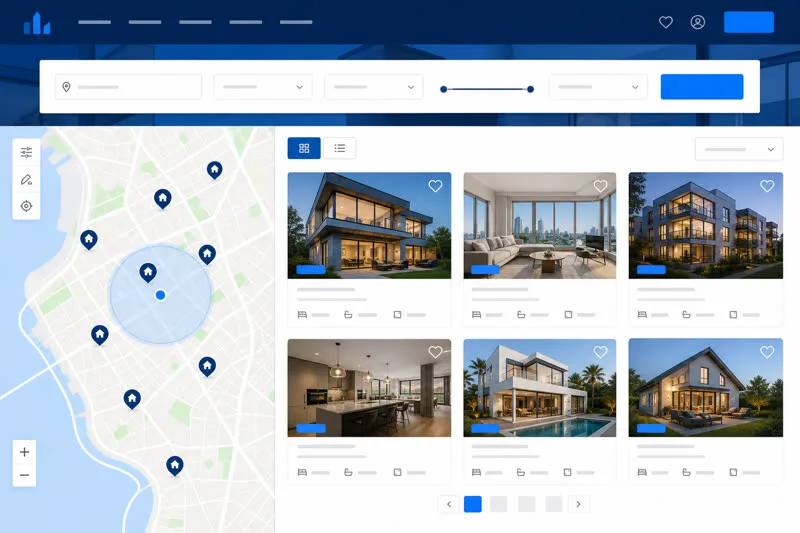Click the range slider's right handle
This screenshot has width=800, height=533.
(531, 89)
